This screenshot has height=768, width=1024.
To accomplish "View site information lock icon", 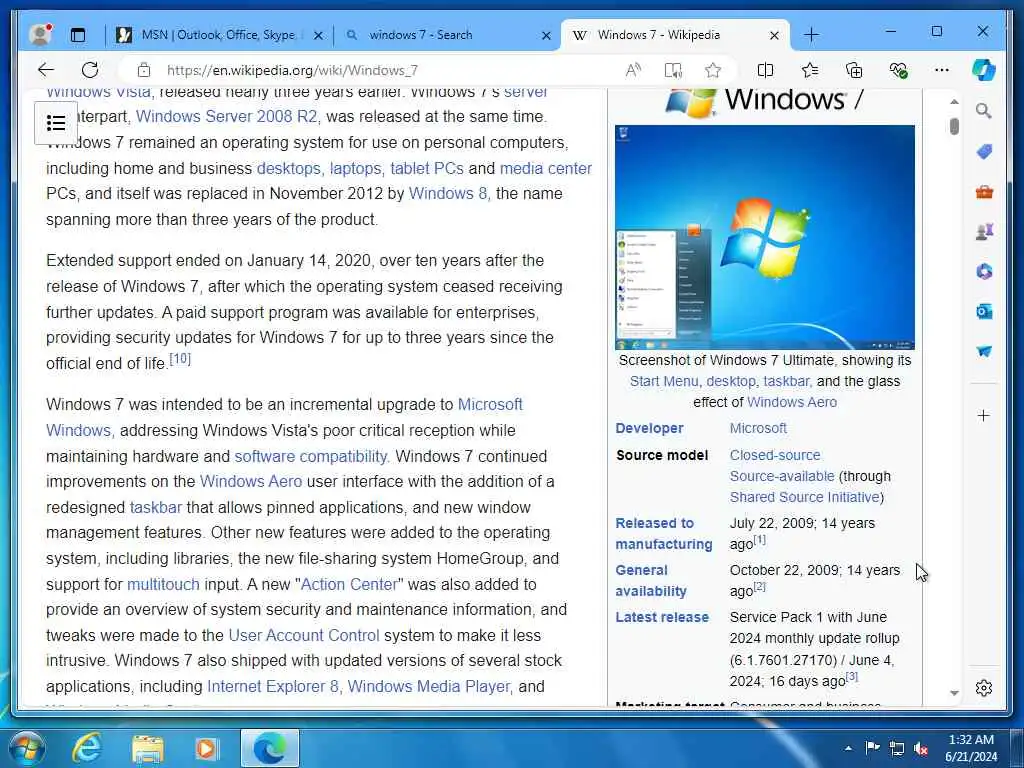I will (144, 70).
